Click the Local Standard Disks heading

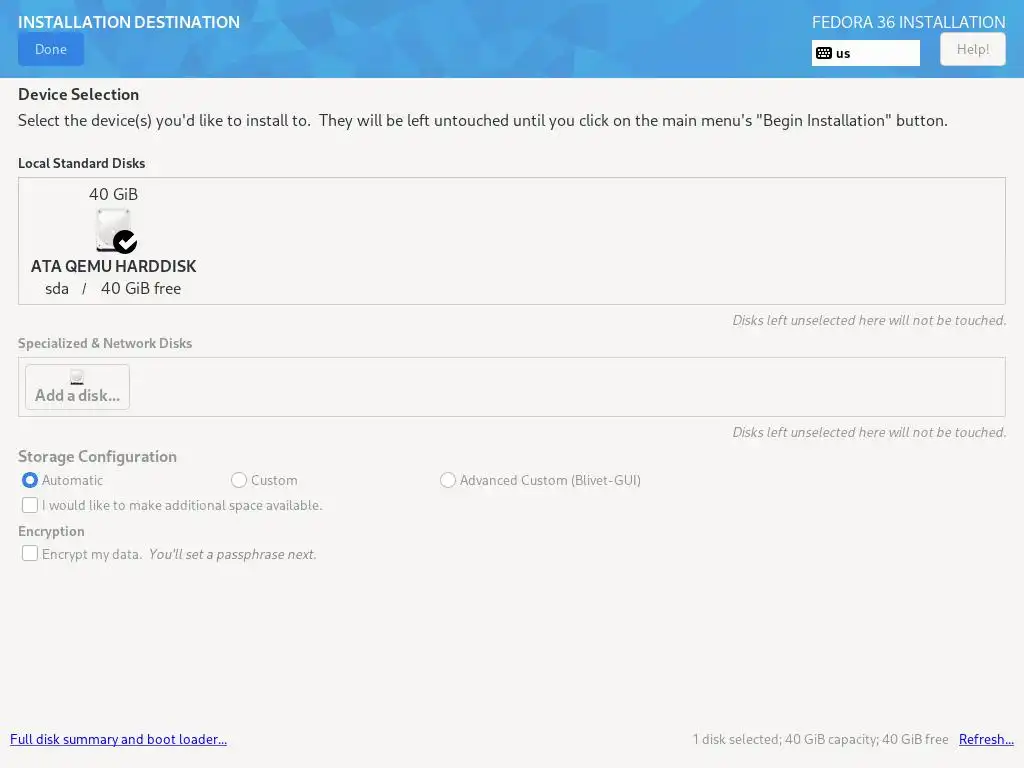click(x=82, y=163)
